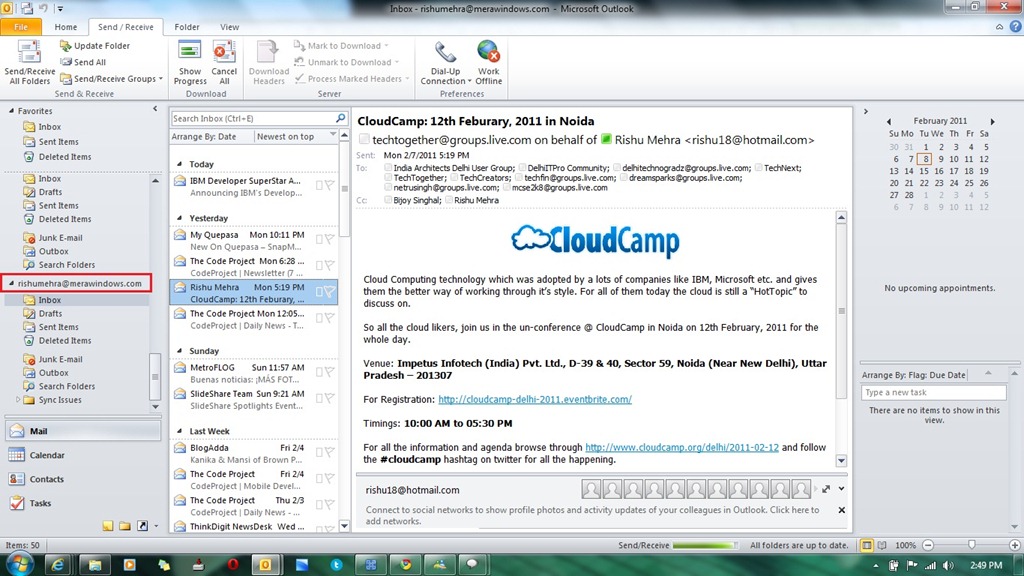Click Cancel All icon

coord(224,63)
